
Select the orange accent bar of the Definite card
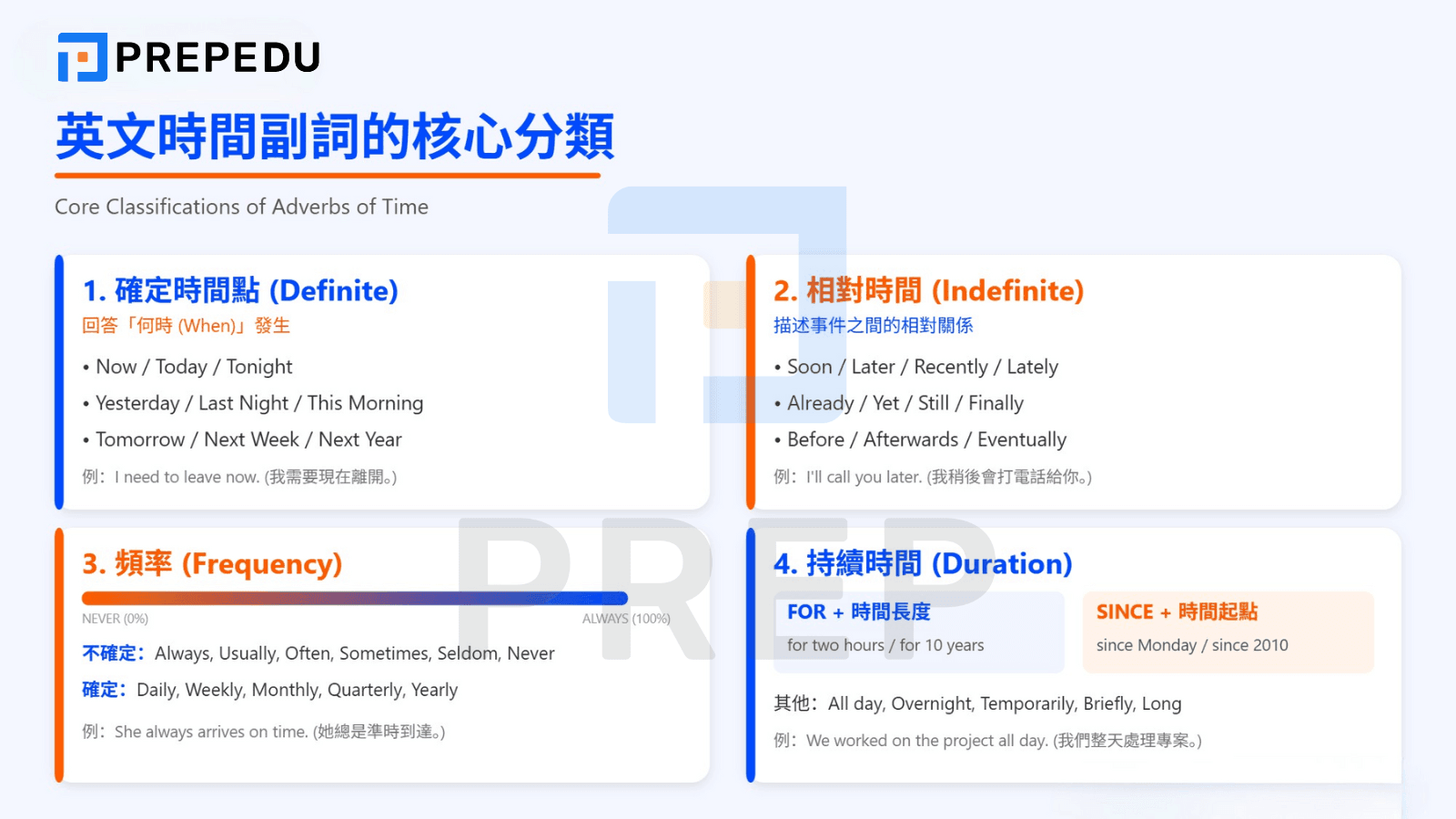click(60, 382)
